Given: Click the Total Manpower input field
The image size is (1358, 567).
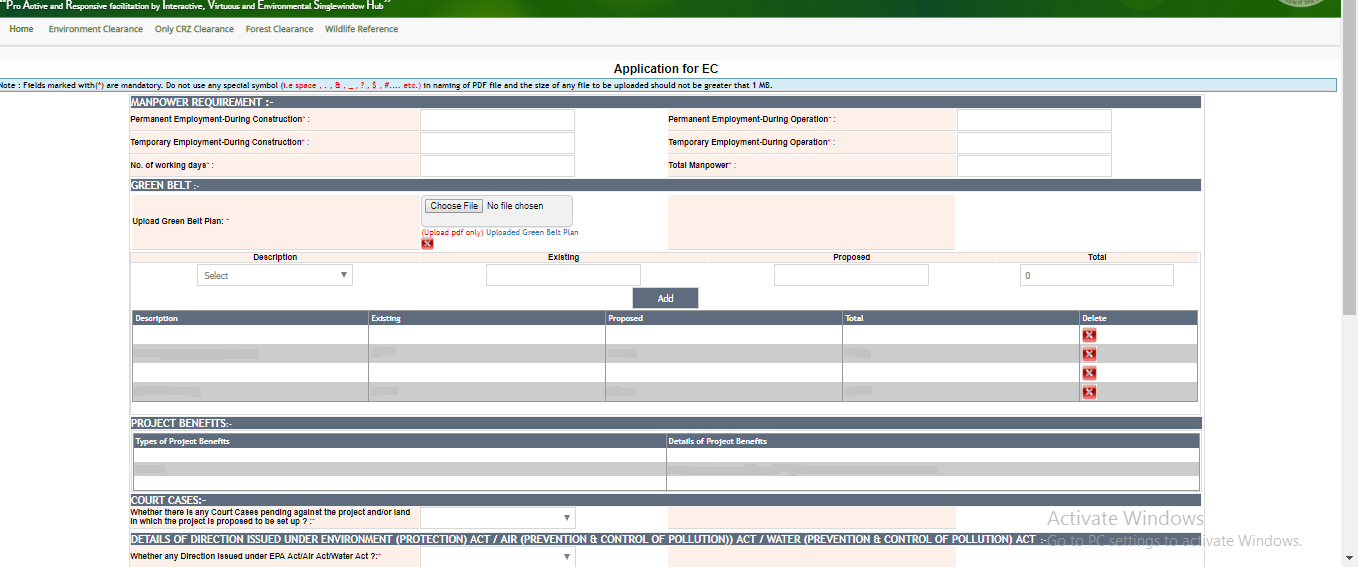Looking at the screenshot, I should click(1034, 166).
